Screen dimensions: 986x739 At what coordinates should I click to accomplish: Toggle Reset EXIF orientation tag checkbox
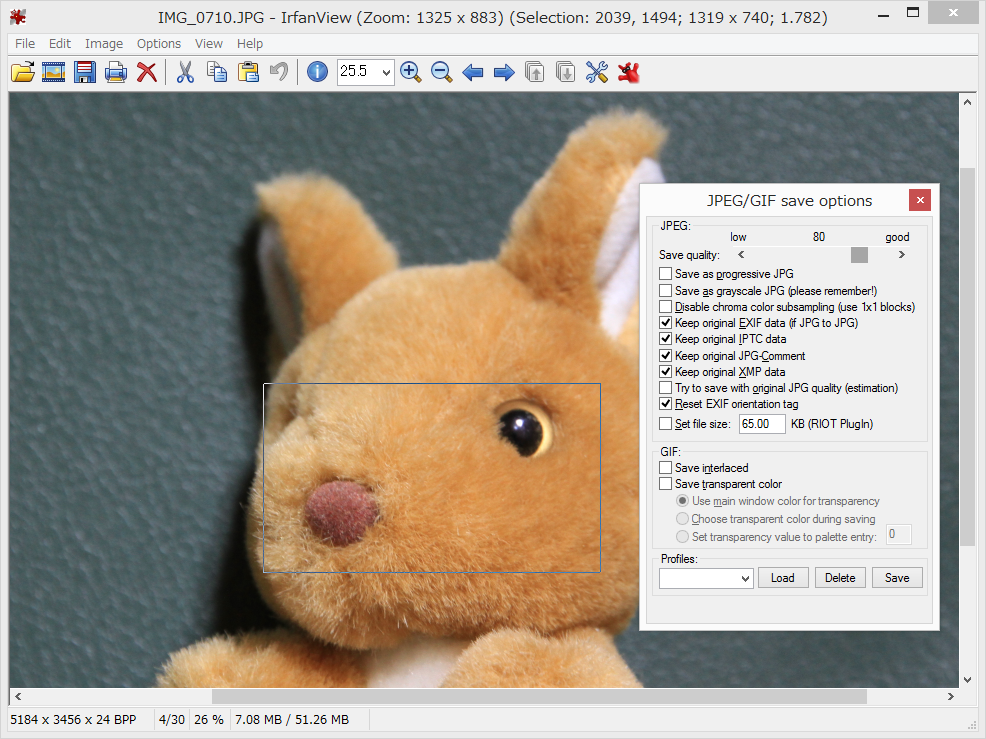point(666,404)
